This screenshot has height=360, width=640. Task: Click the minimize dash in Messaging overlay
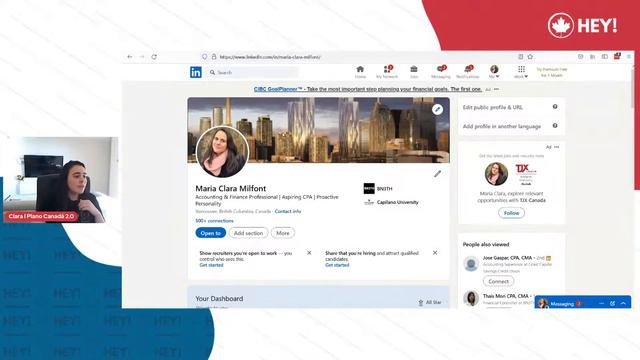coord(601,304)
